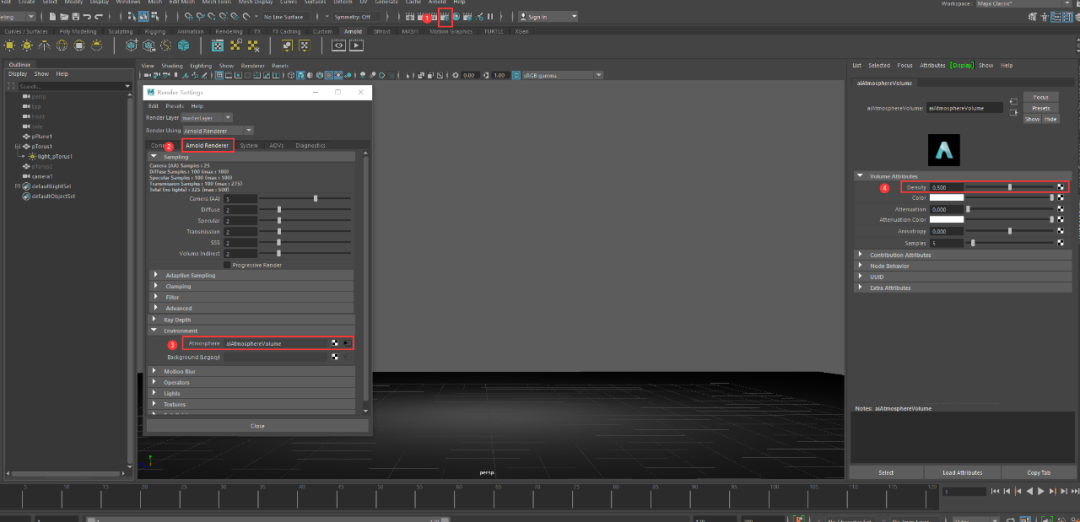
Task: Click the Atmosphere checker map button
Action: (x=335, y=343)
